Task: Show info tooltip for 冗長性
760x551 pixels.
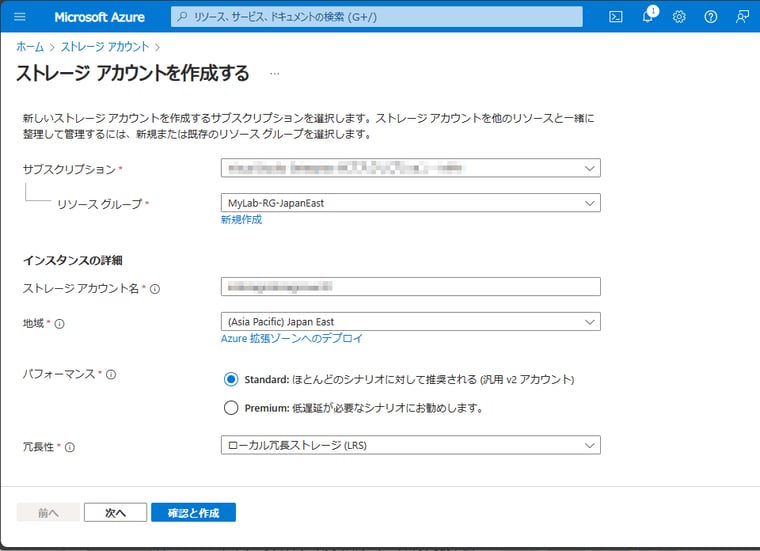Action: [x=70, y=447]
